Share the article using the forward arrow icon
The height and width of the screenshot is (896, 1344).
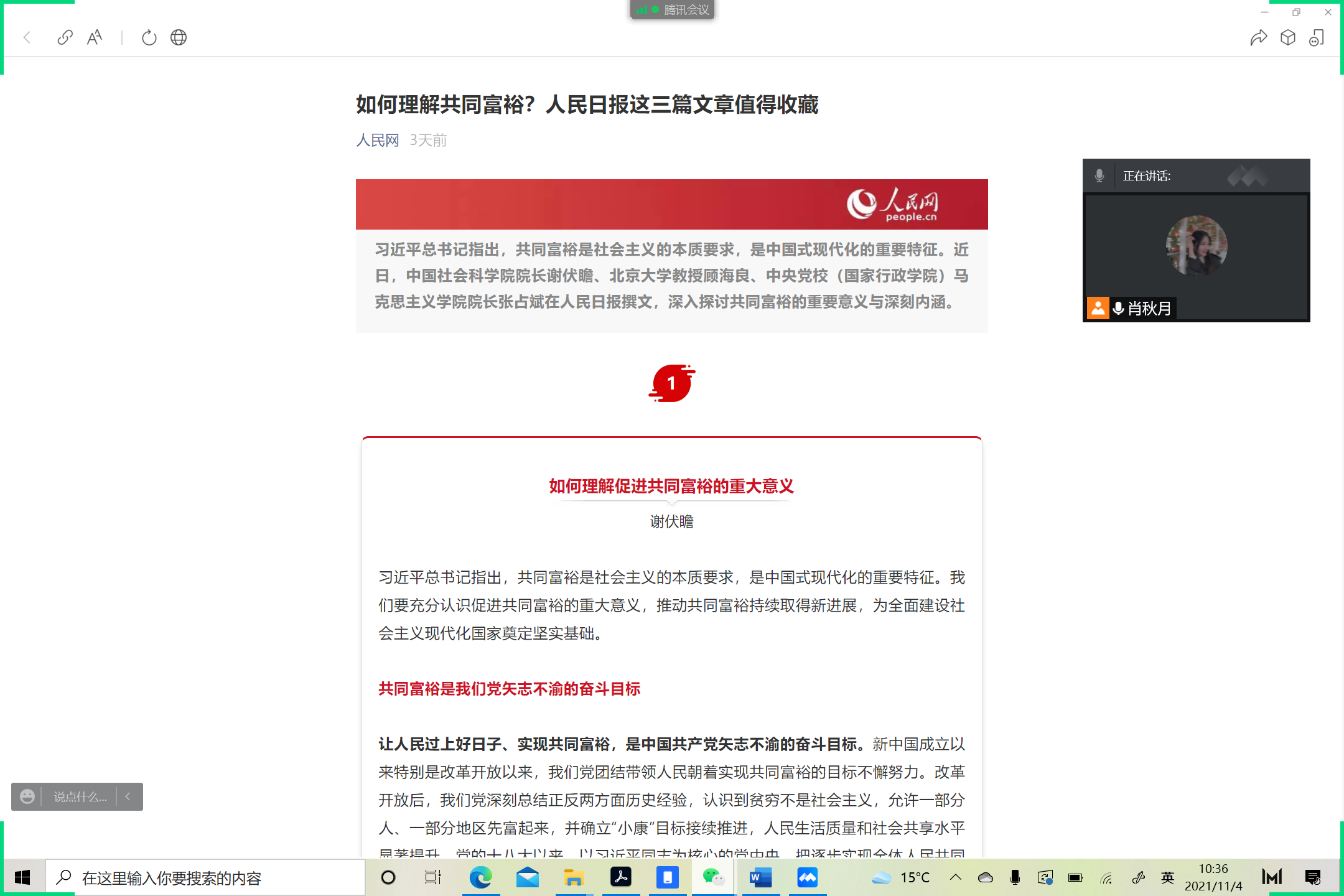coord(1258,37)
